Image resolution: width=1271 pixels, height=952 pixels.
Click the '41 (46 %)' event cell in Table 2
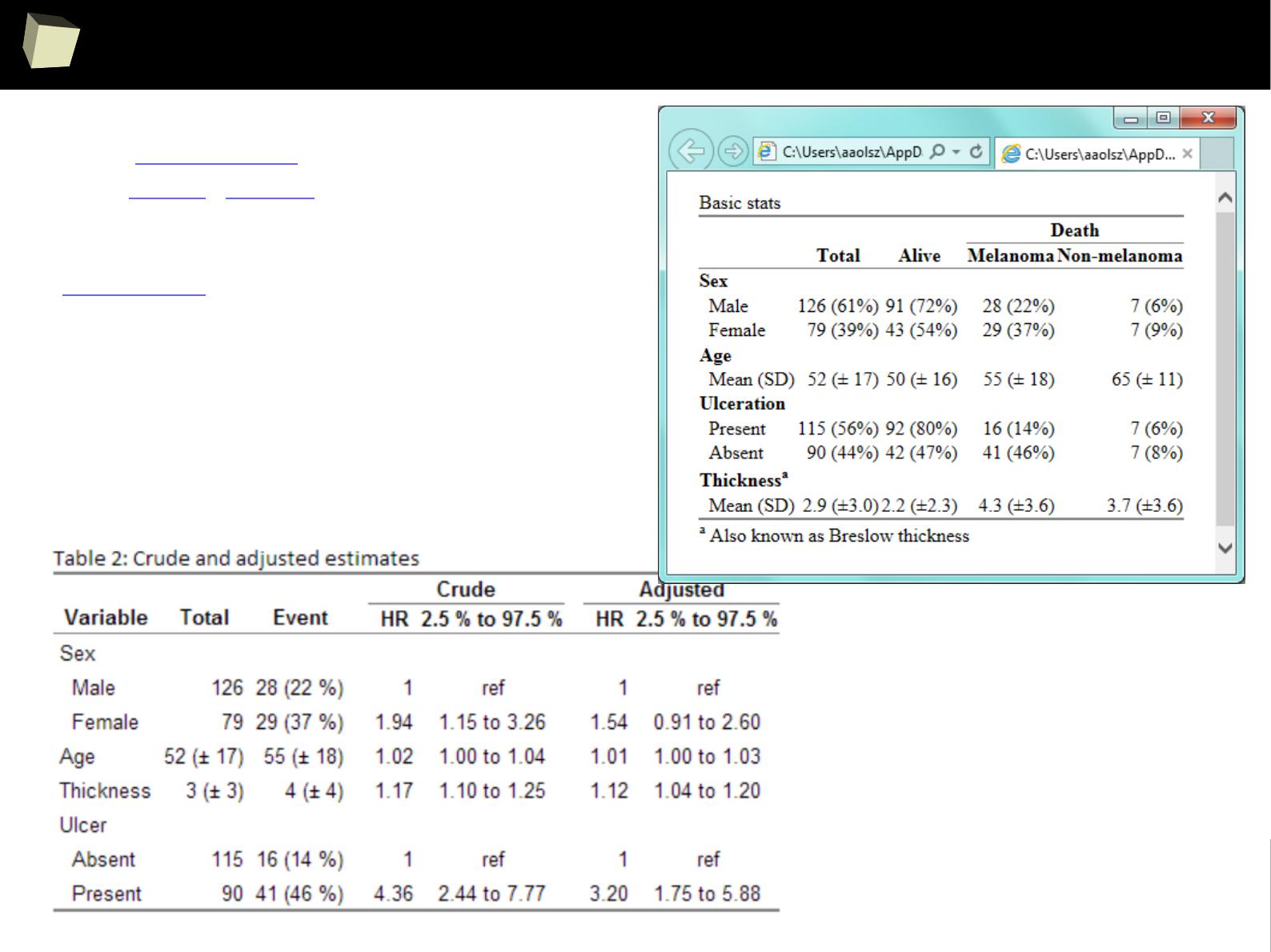click(x=300, y=894)
